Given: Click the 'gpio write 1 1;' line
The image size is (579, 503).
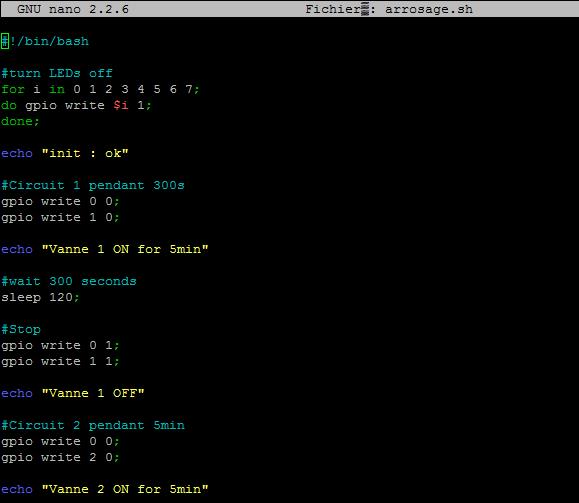Looking at the screenshot, I should (x=60, y=361).
